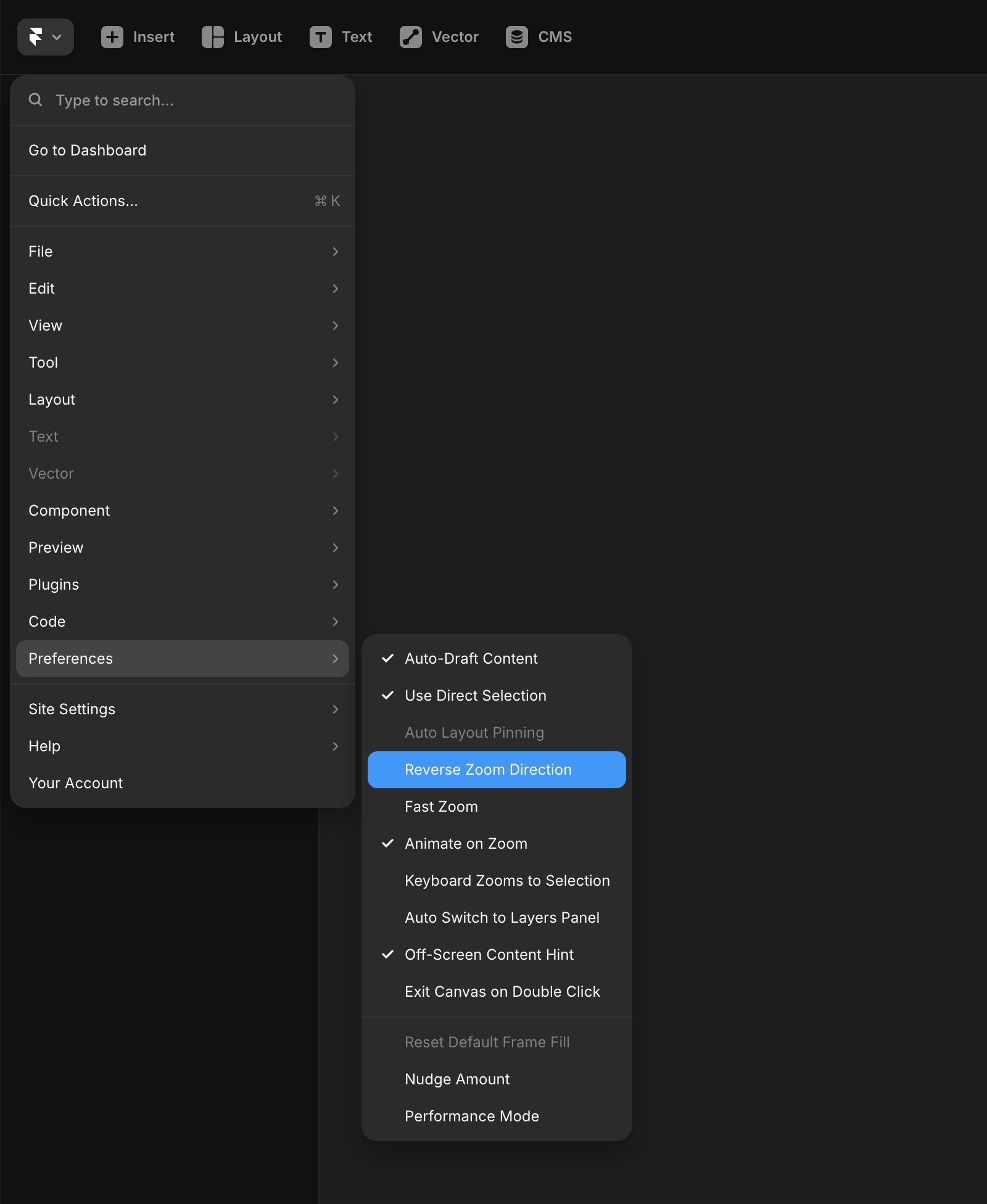
Task: Open the Preview menu item
Action: [183, 548]
